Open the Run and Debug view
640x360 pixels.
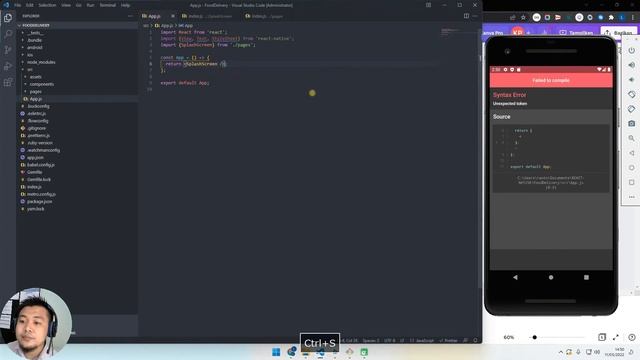point(8,66)
